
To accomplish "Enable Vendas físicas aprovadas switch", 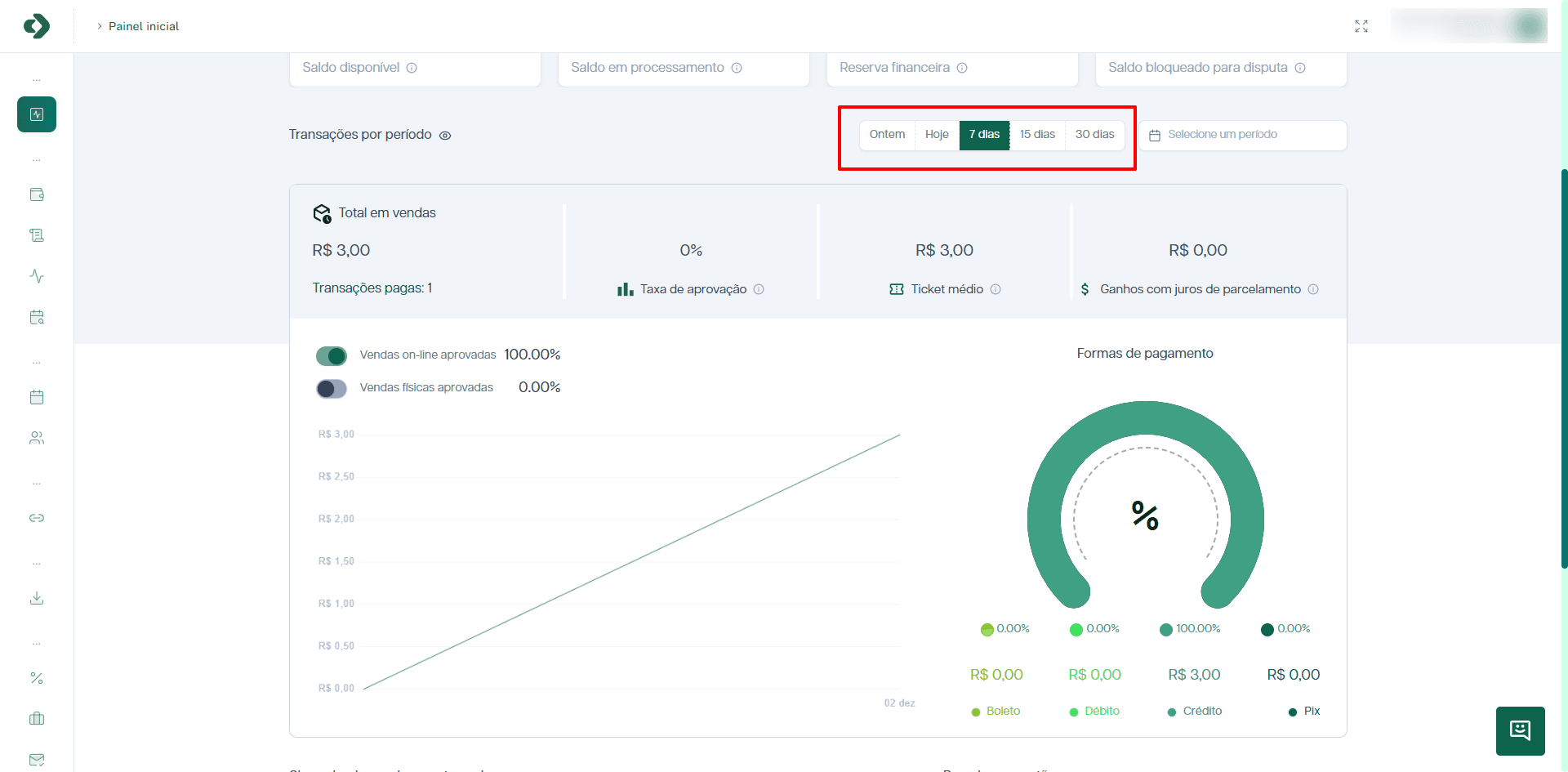I will tap(332, 388).
